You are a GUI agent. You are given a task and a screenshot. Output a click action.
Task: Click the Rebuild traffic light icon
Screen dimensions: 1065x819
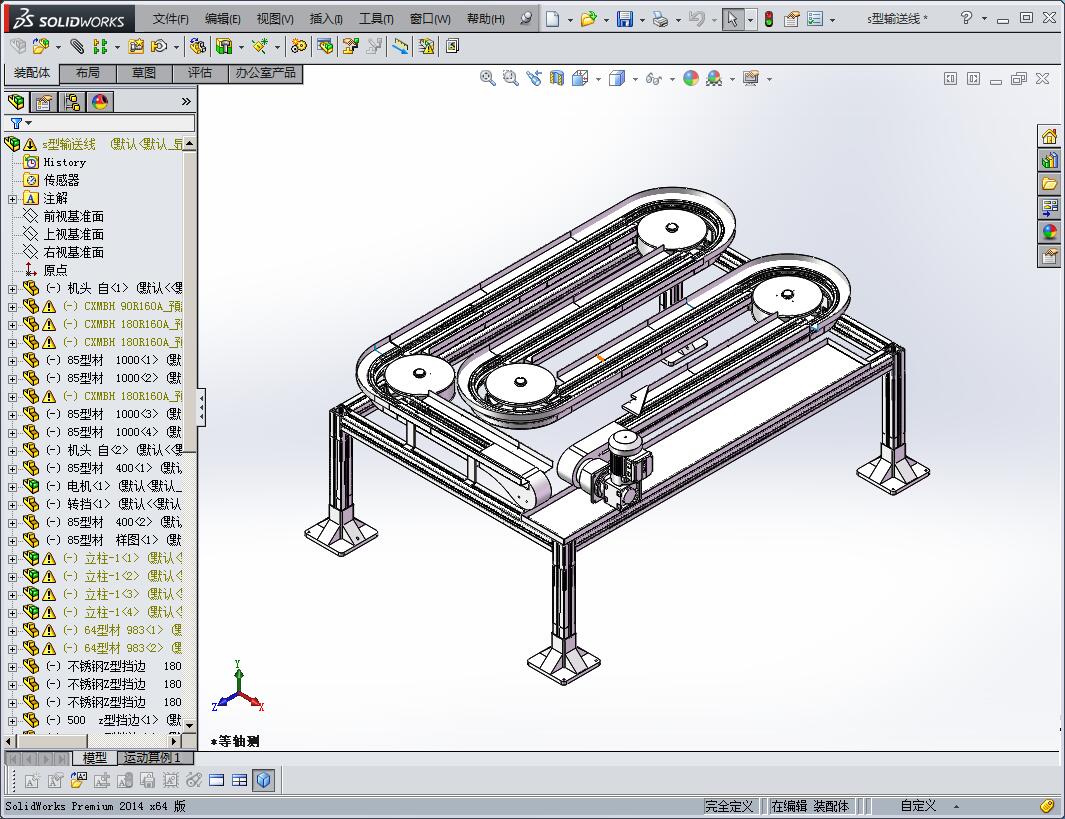(x=769, y=19)
